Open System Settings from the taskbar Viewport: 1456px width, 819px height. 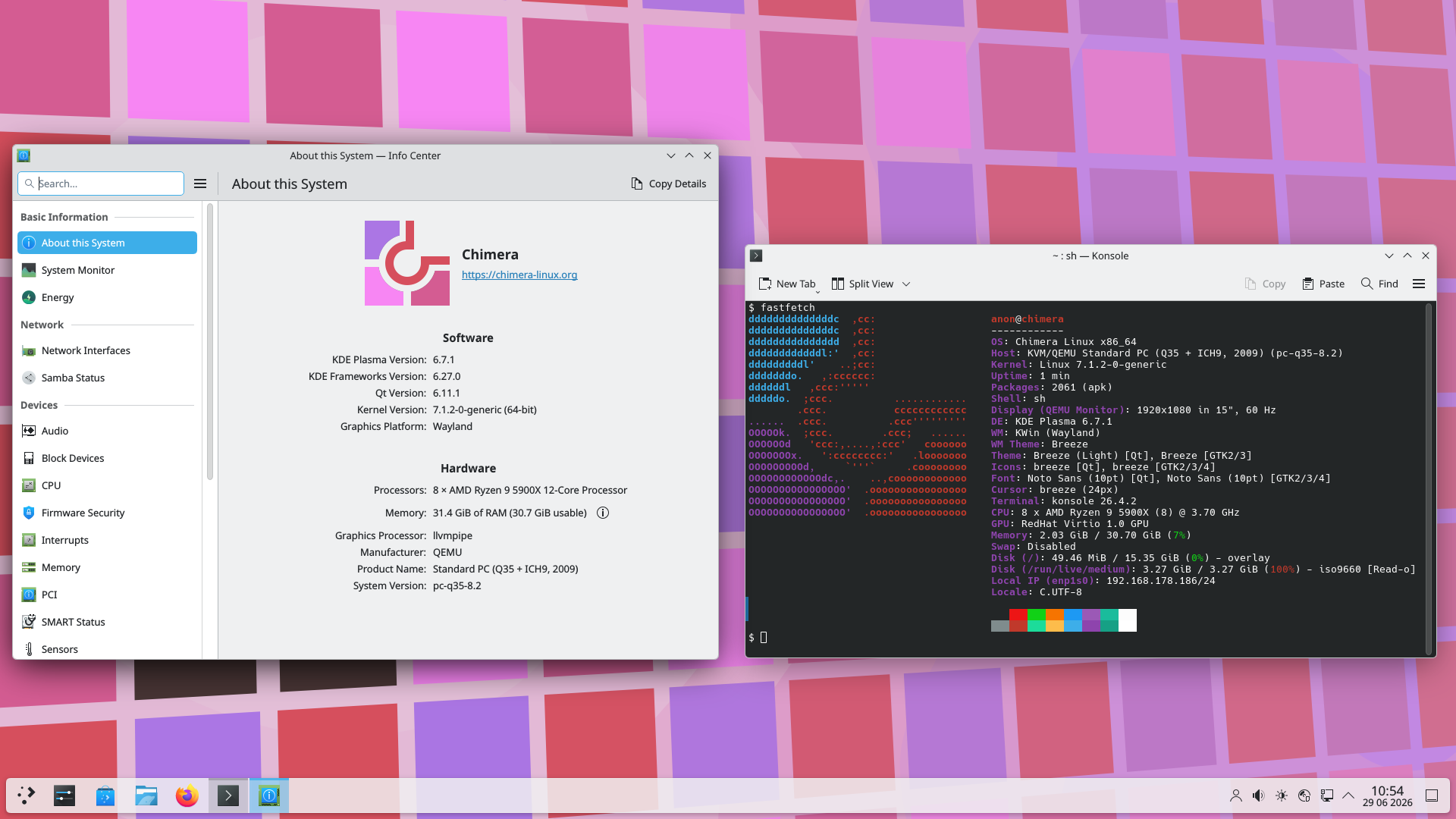tap(64, 795)
